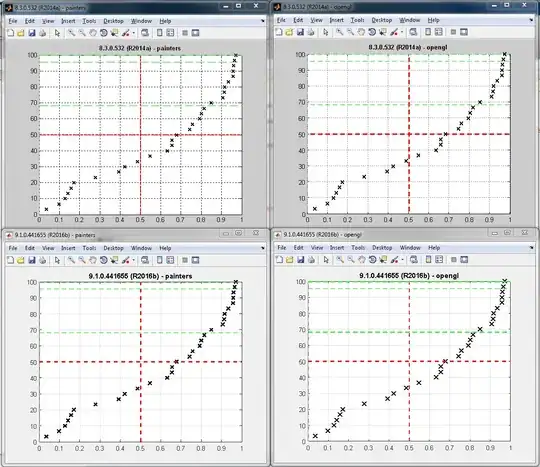
Task: Open file icon in R2014a painters toolbar
Action: [21, 33]
